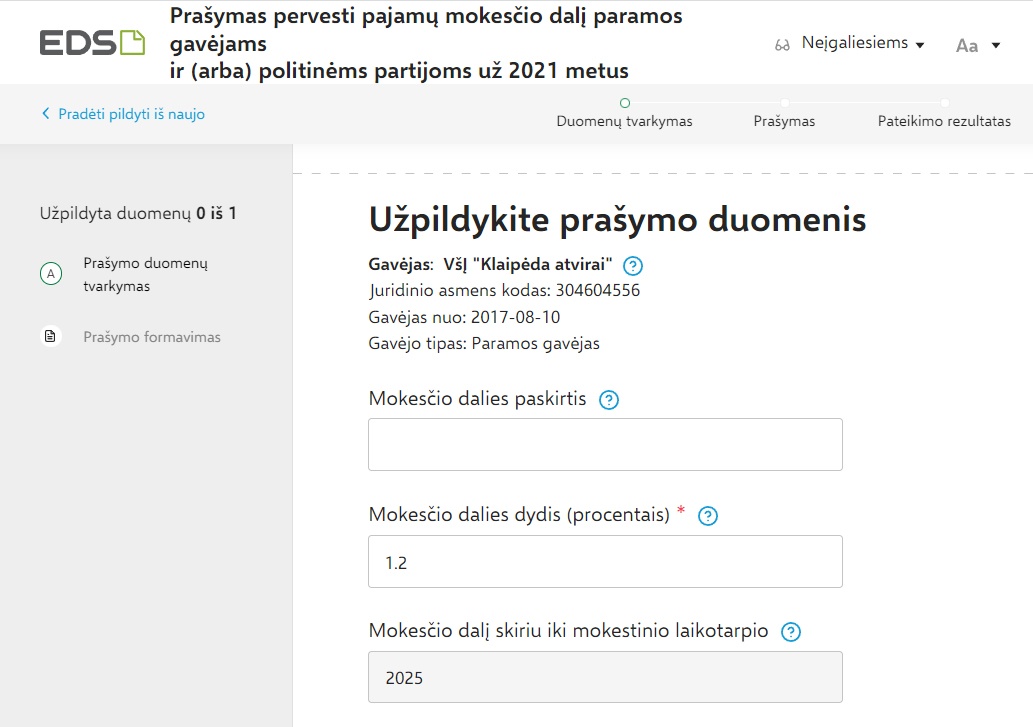Open the Pateikimo rezultatas step
This screenshot has height=727, width=1033.
click(x=944, y=121)
